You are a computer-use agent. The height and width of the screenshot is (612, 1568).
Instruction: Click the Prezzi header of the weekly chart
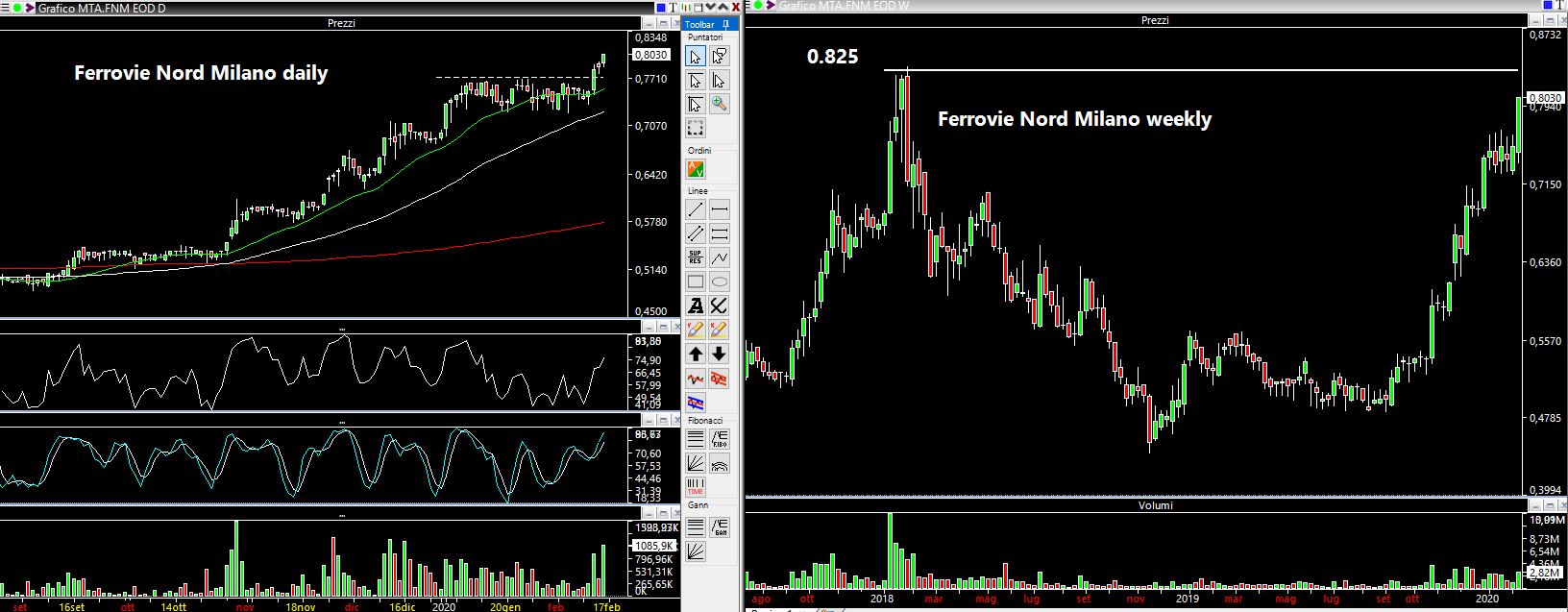(x=1155, y=20)
